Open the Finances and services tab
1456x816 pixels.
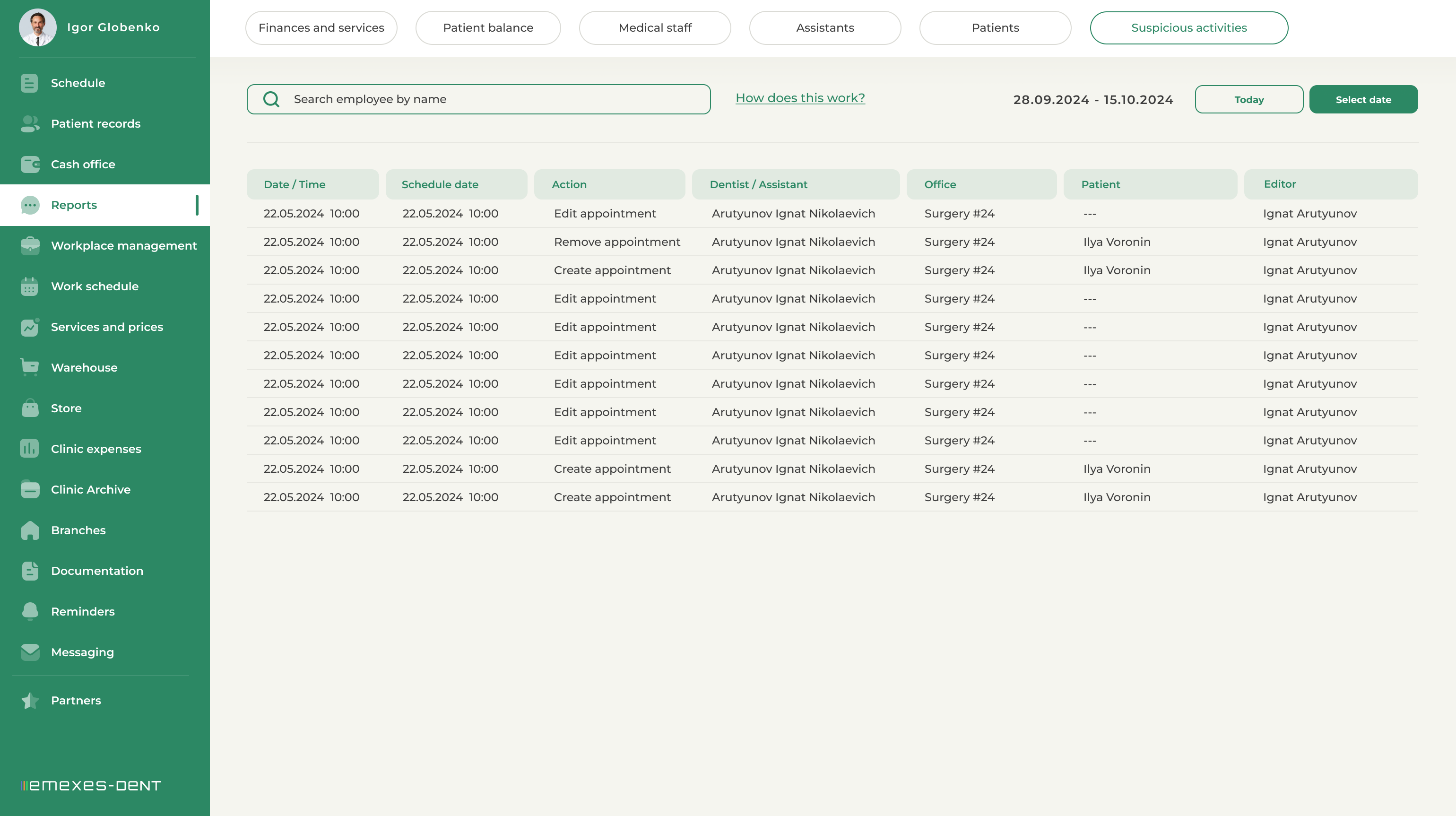tap(321, 28)
